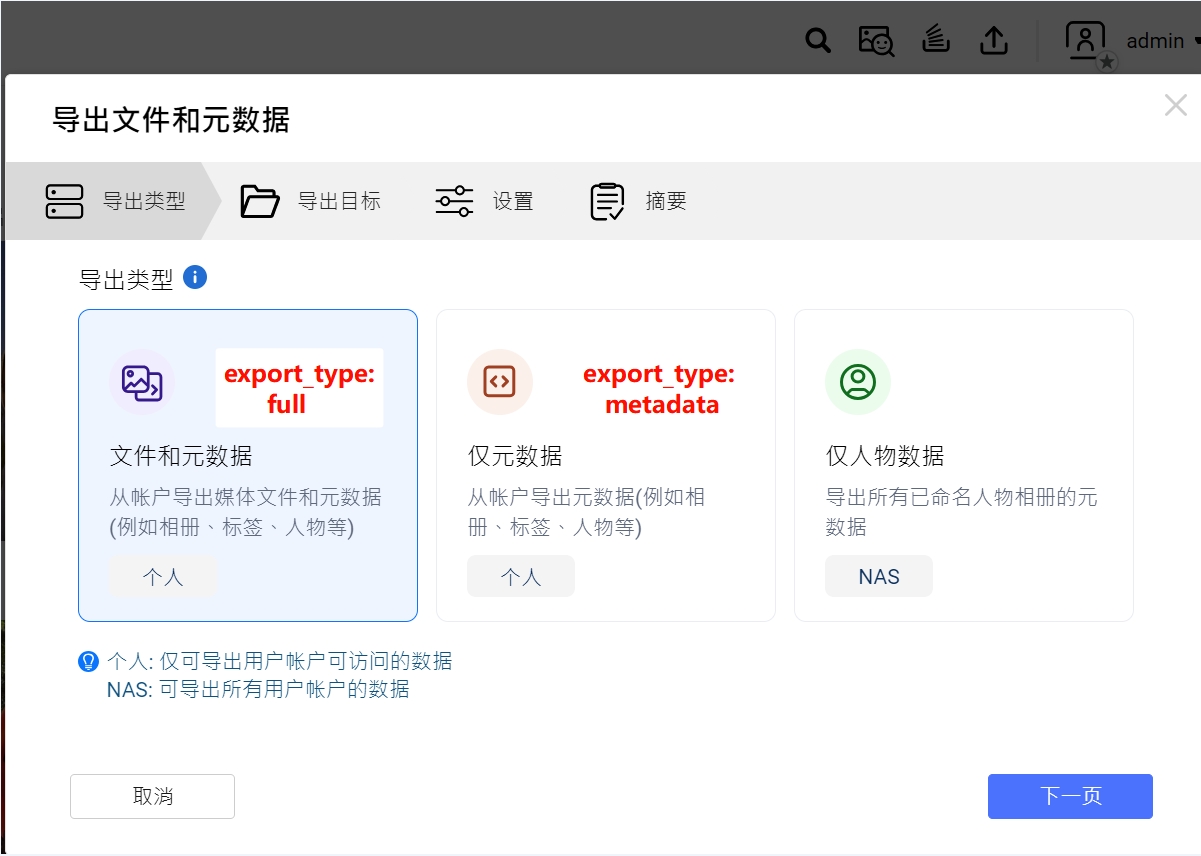Click the server icon beside 导出类型 step
The height and width of the screenshot is (856, 1201).
pyautogui.click(x=64, y=201)
